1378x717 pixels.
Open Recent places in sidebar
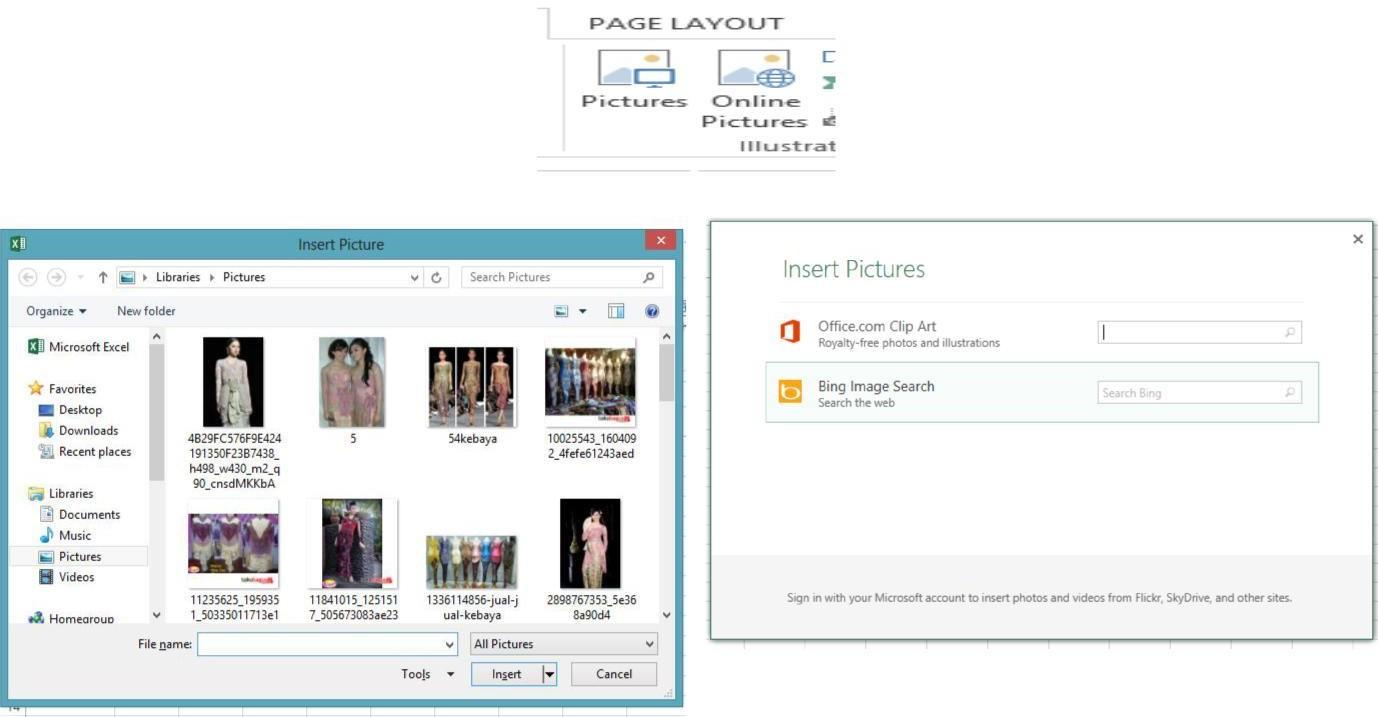(85, 452)
